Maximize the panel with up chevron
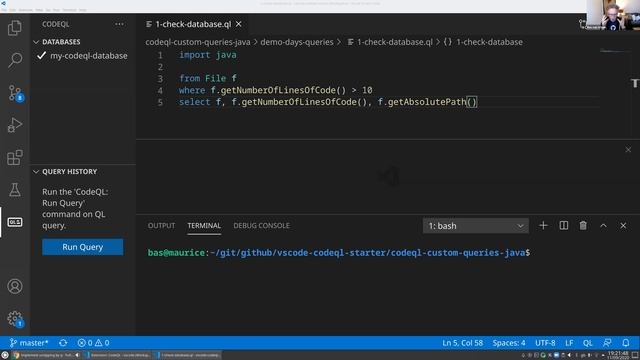The image size is (640, 360). pos(603,226)
